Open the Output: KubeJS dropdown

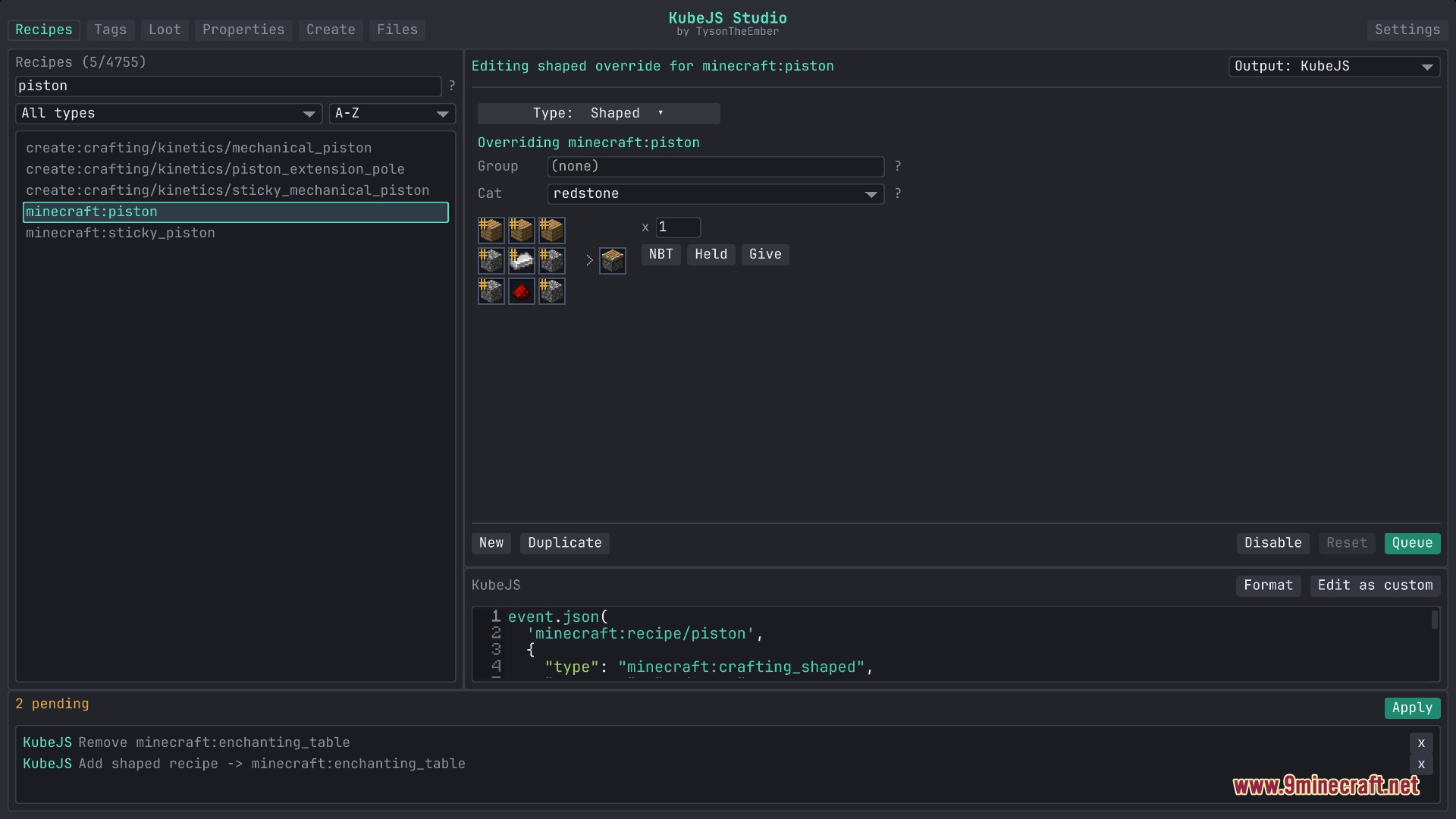pos(1334,67)
